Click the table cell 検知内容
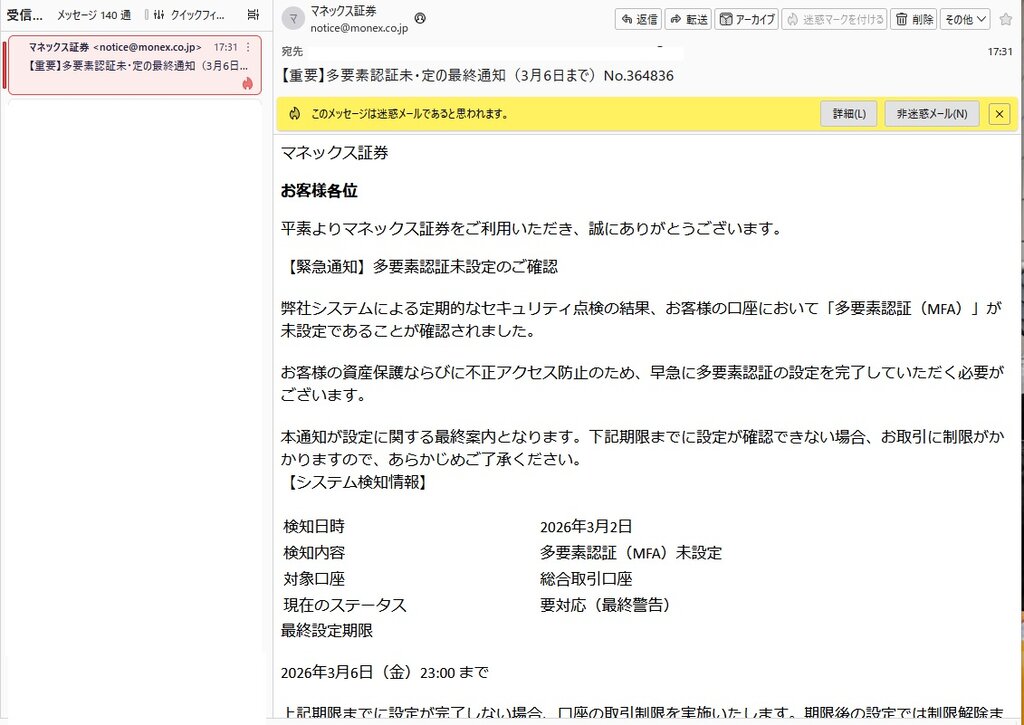Image resolution: width=1024 pixels, height=725 pixels. 314,553
